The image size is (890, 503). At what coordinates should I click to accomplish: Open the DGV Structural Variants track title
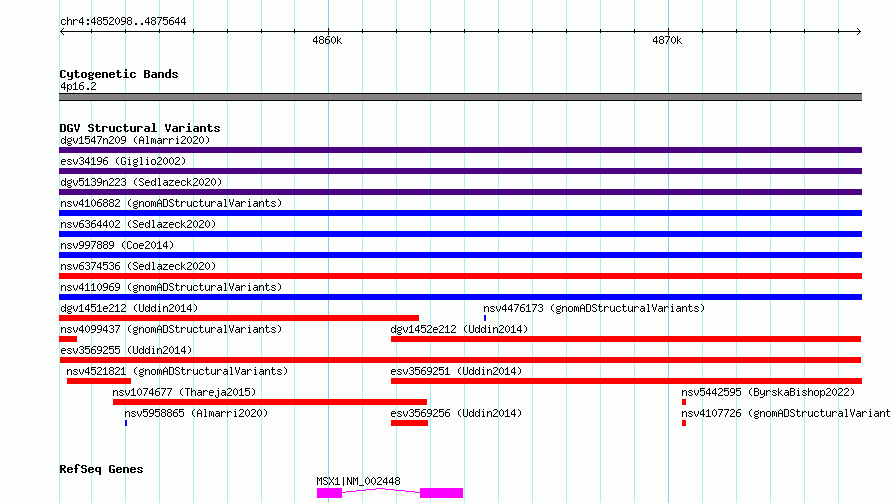point(140,128)
